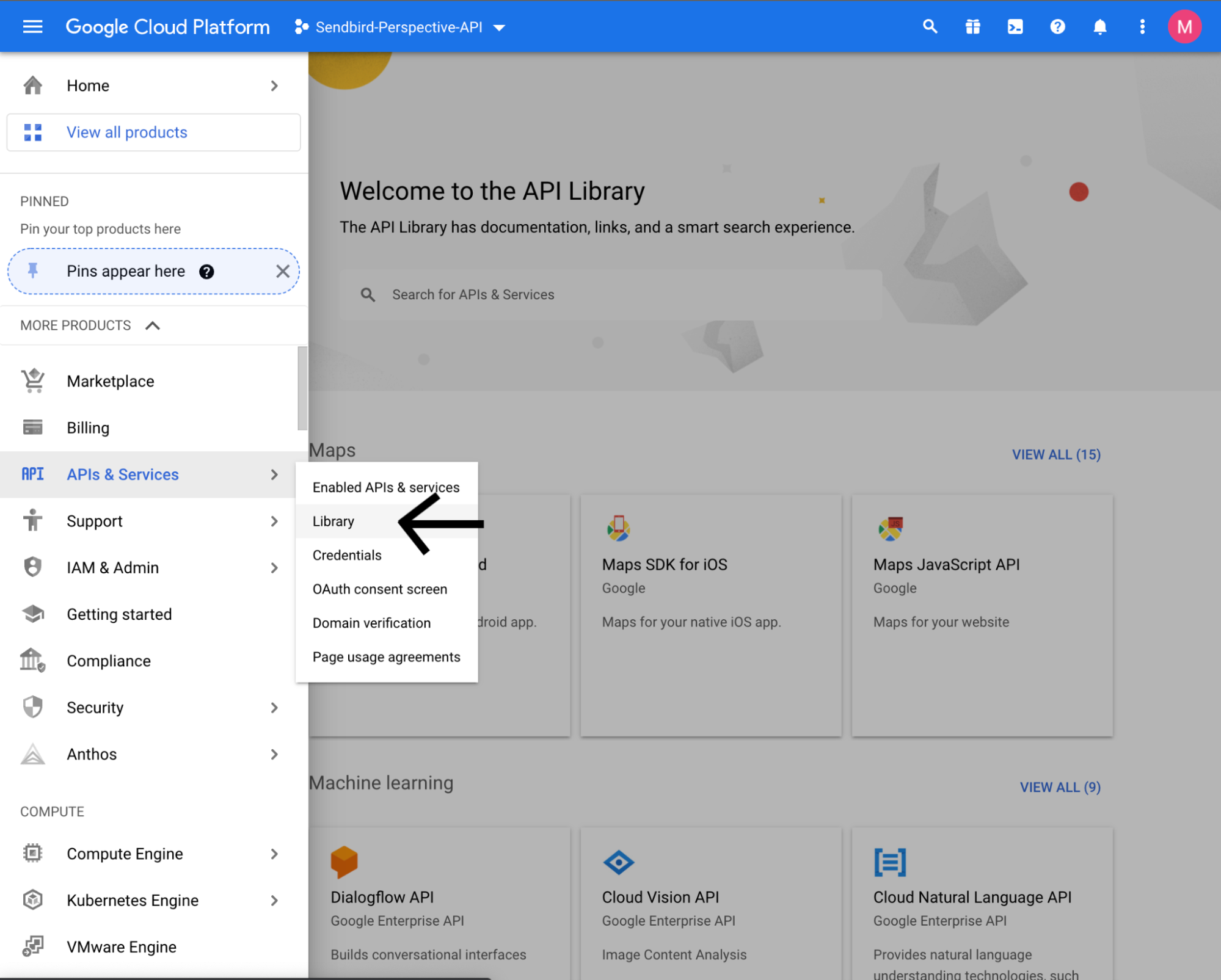Click the search magnifier in top bar

[x=930, y=27]
